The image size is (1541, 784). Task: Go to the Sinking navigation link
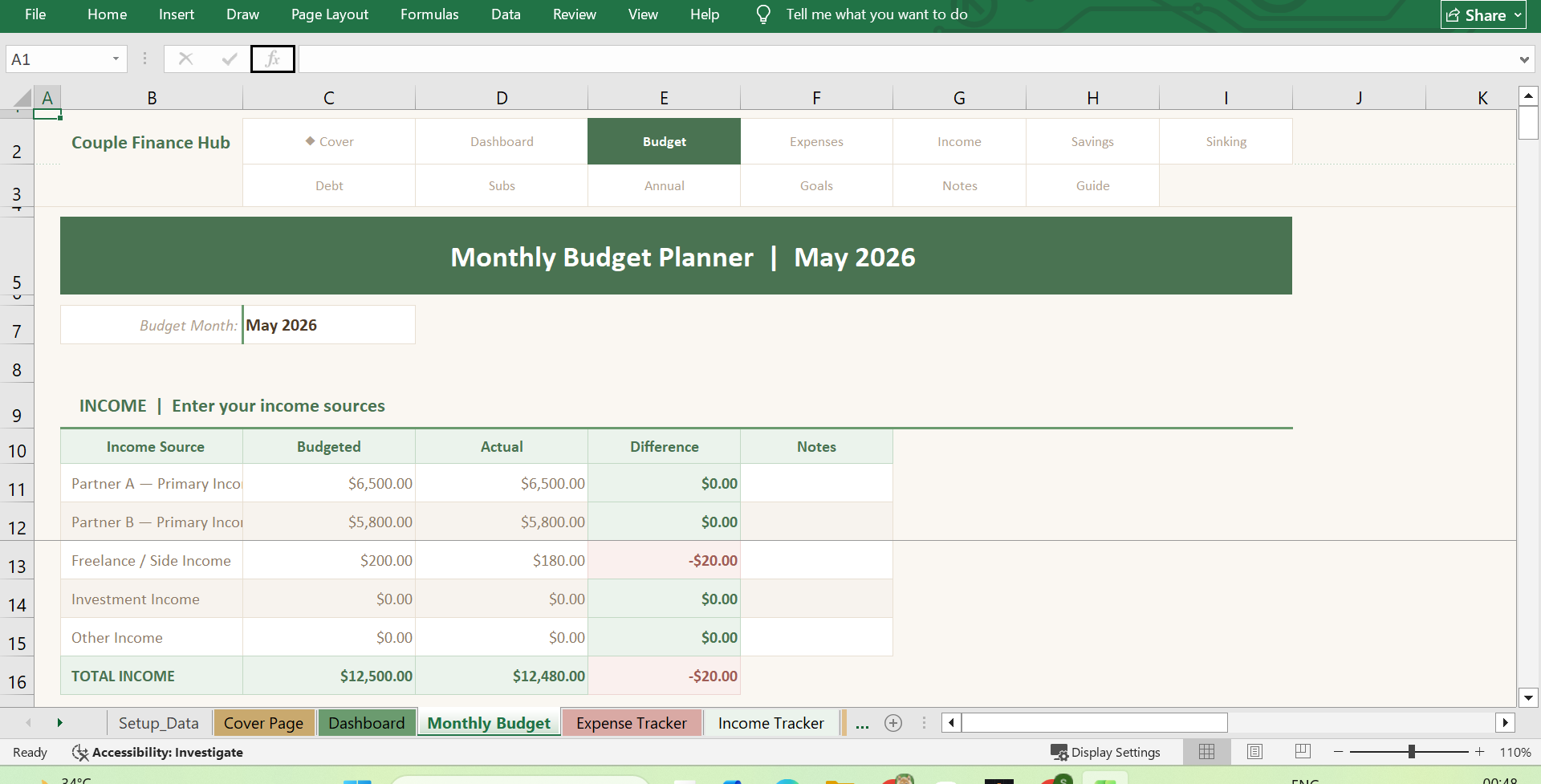coord(1226,141)
